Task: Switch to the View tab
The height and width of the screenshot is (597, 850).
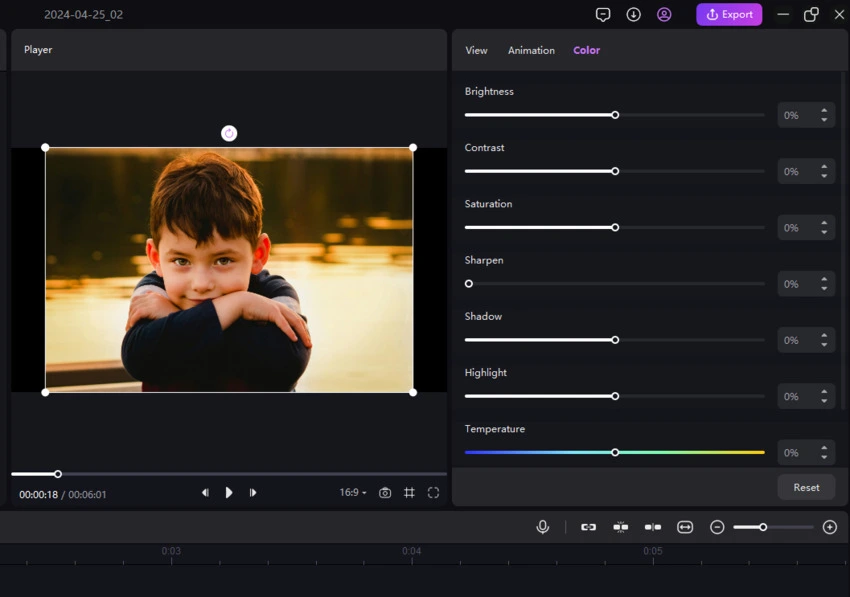Action: pos(476,50)
